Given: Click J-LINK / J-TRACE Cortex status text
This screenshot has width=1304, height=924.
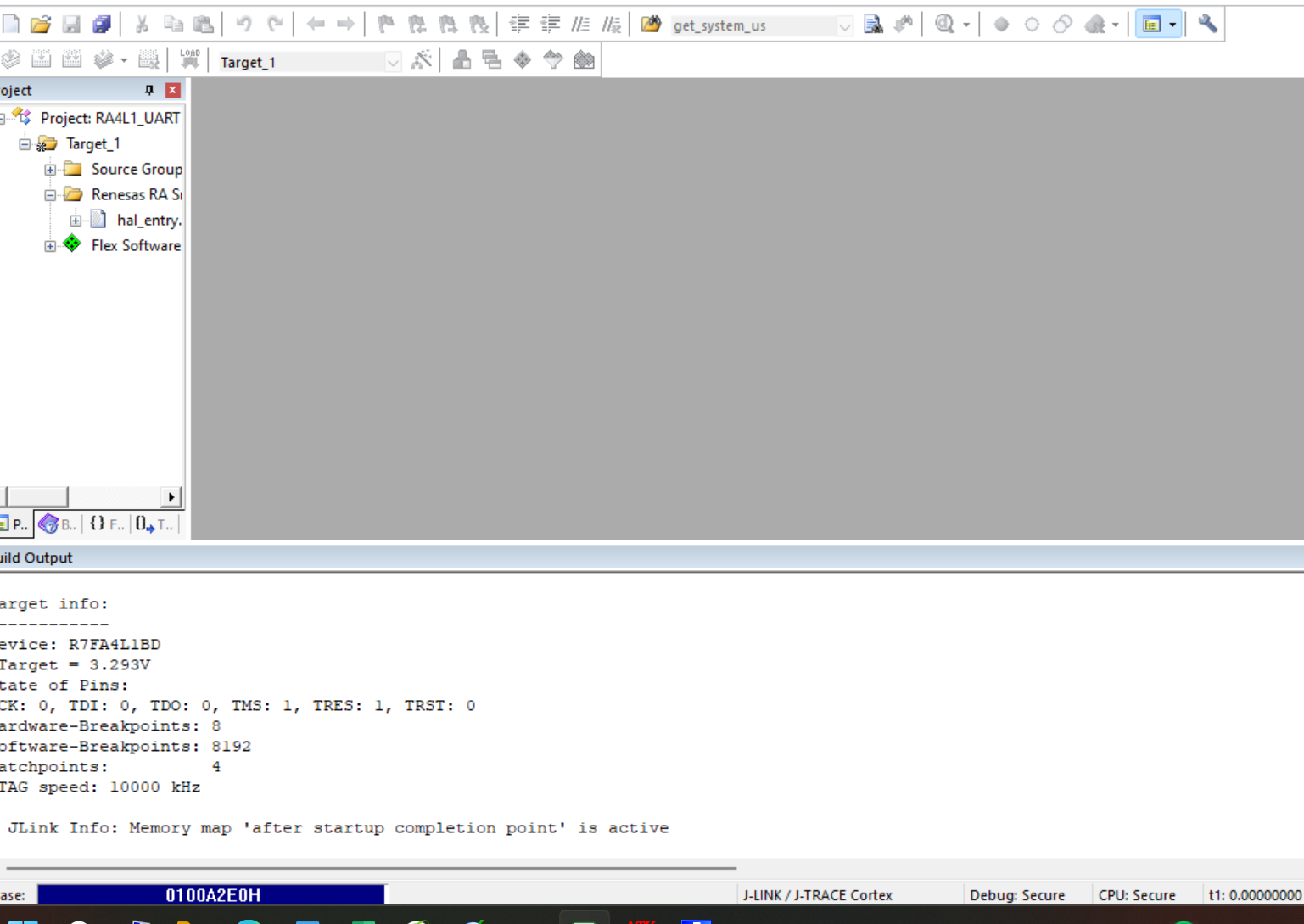Looking at the screenshot, I should coord(817,895).
